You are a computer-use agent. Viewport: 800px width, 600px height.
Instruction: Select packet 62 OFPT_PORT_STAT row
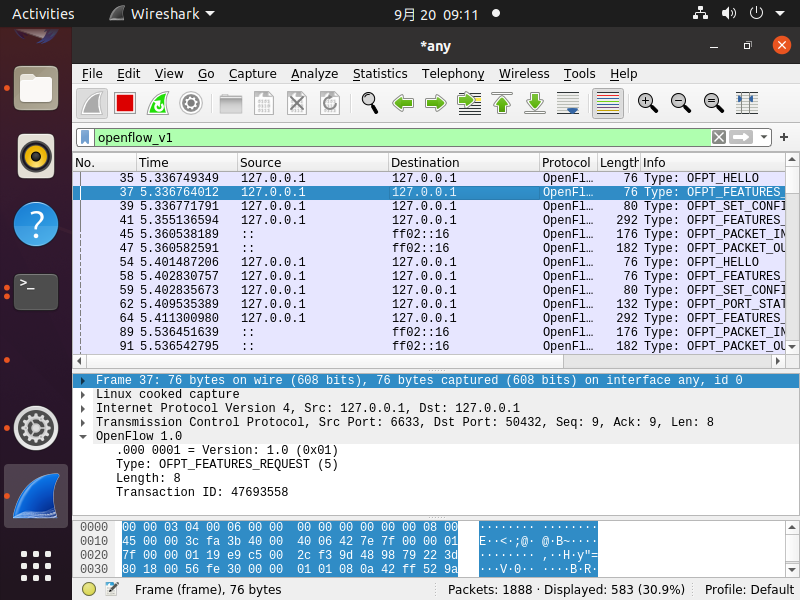point(429,304)
